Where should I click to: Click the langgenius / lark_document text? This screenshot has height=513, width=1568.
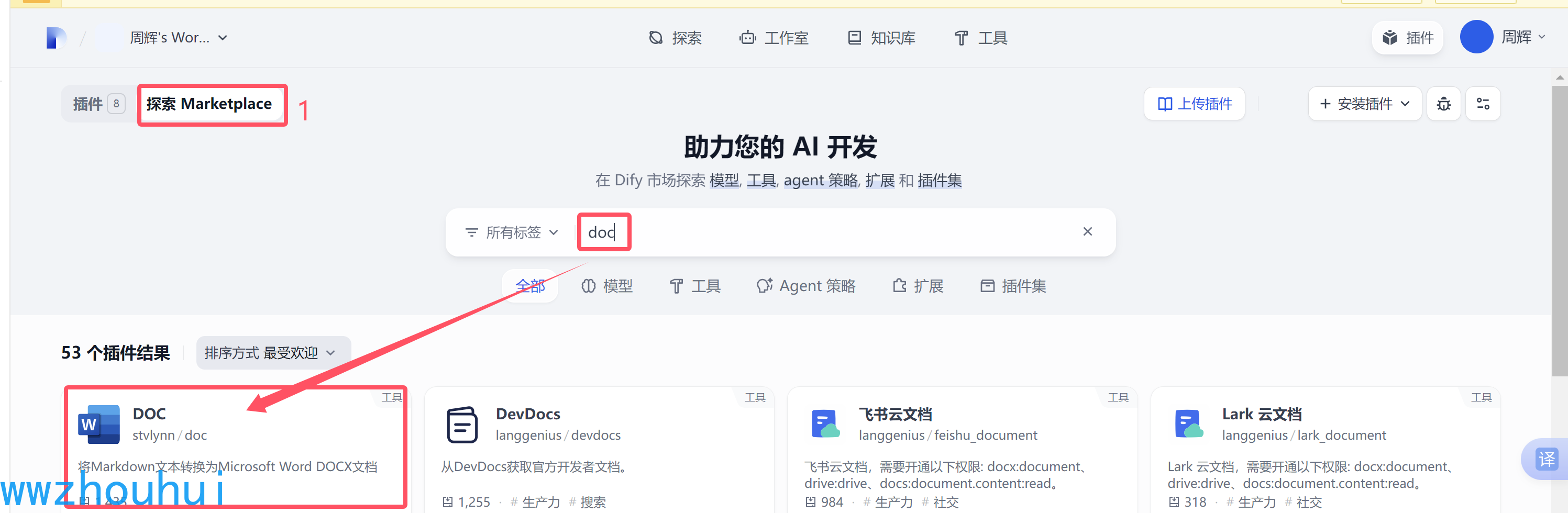1304,436
